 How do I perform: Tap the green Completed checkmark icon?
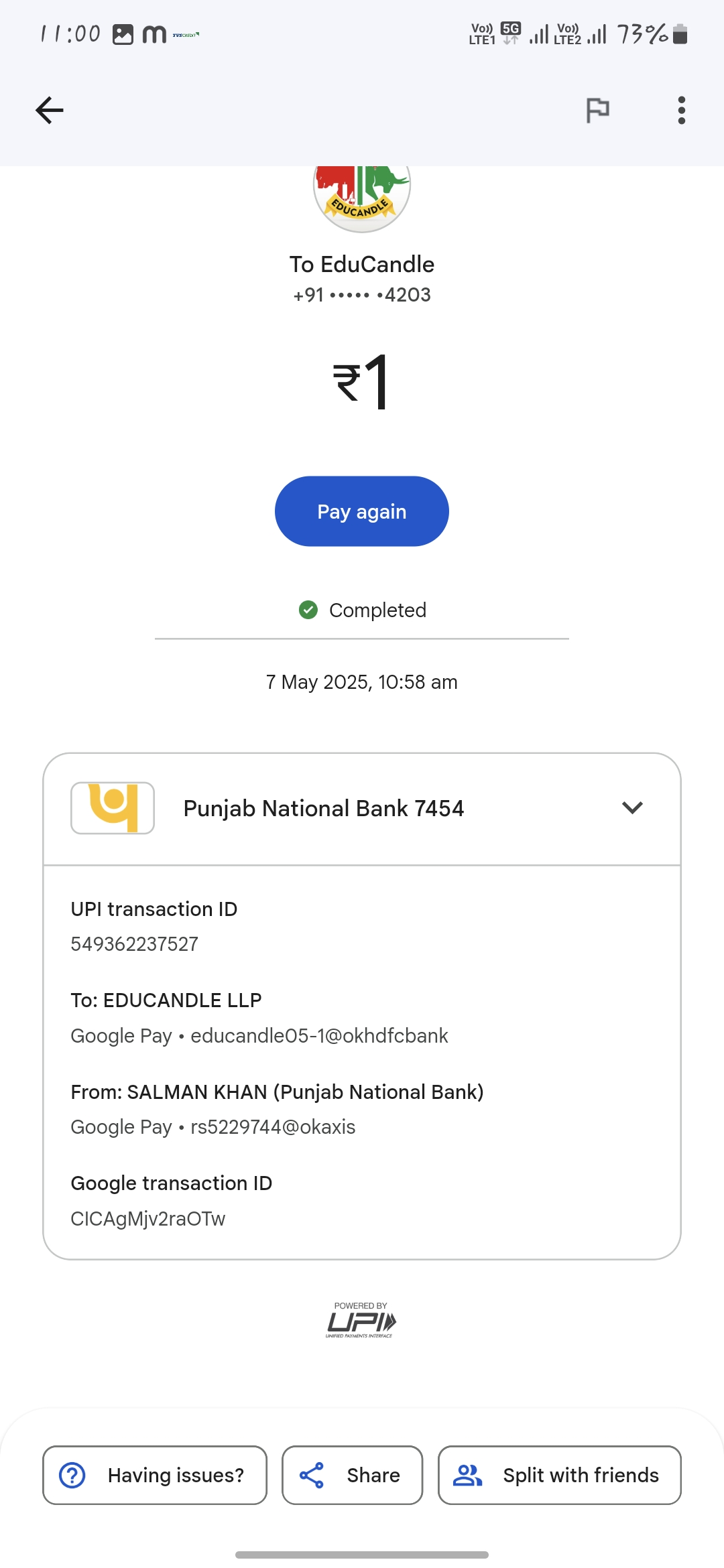pyautogui.click(x=308, y=610)
